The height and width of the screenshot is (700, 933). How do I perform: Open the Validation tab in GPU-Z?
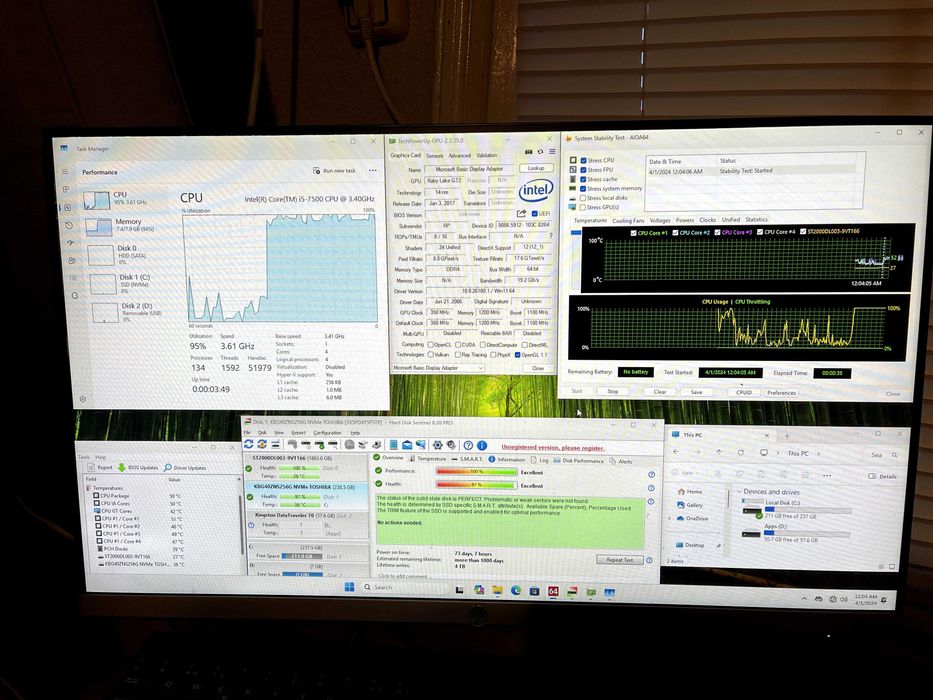(x=486, y=155)
